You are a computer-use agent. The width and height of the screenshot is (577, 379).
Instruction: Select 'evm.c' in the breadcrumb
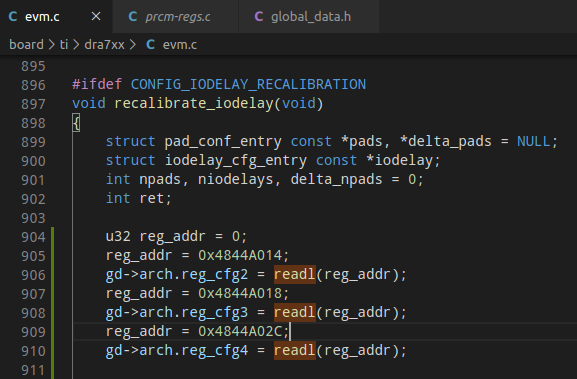point(180,45)
